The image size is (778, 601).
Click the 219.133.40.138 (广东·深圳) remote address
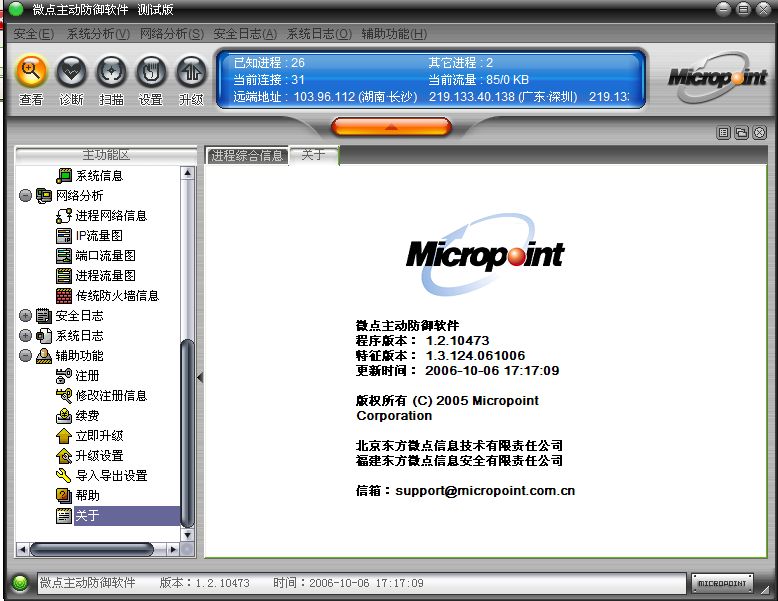point(503,96)
